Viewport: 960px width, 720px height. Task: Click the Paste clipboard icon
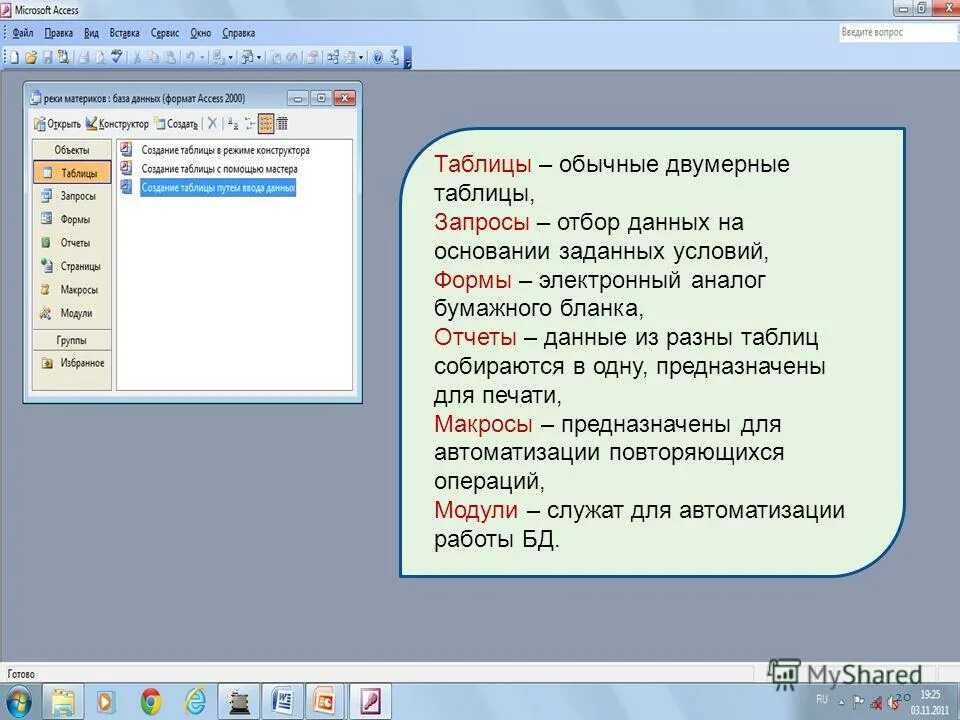[170, 57]
